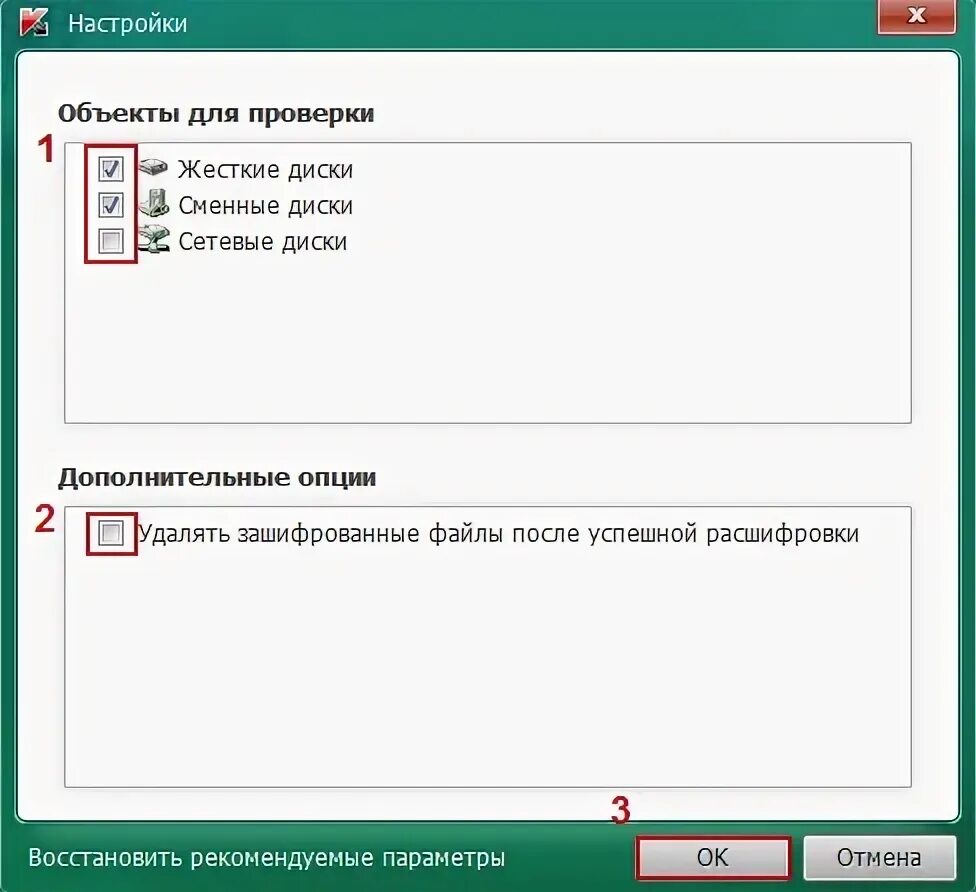Click the hard disk drive icon

point(153,168)
